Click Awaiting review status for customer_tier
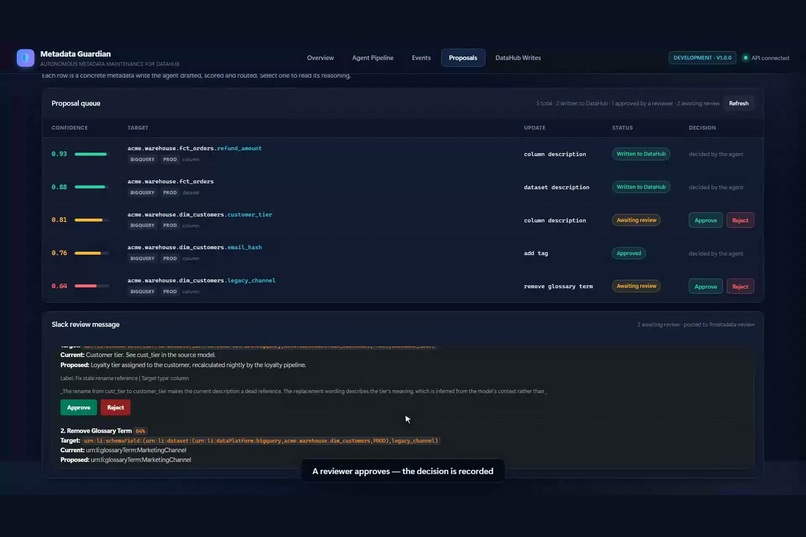The height and width of the screenshot is (537, 806). point(636,220)
